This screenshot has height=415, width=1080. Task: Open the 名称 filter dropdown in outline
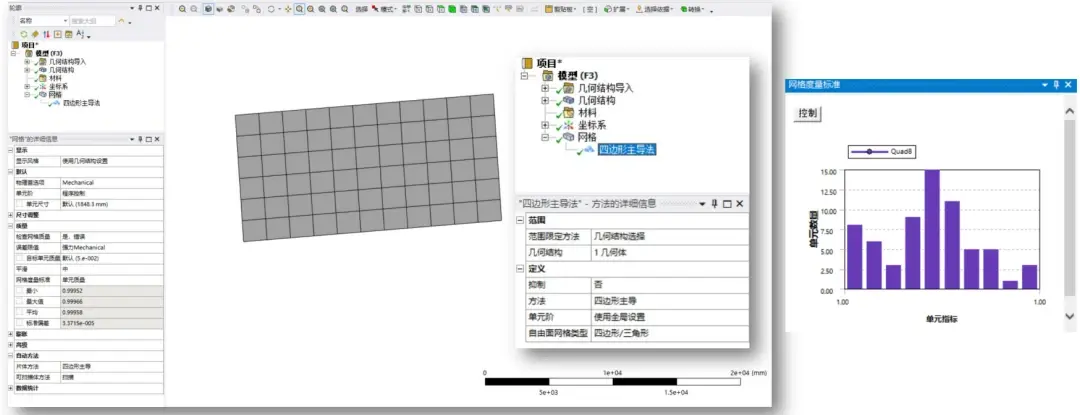coord(65,21)
